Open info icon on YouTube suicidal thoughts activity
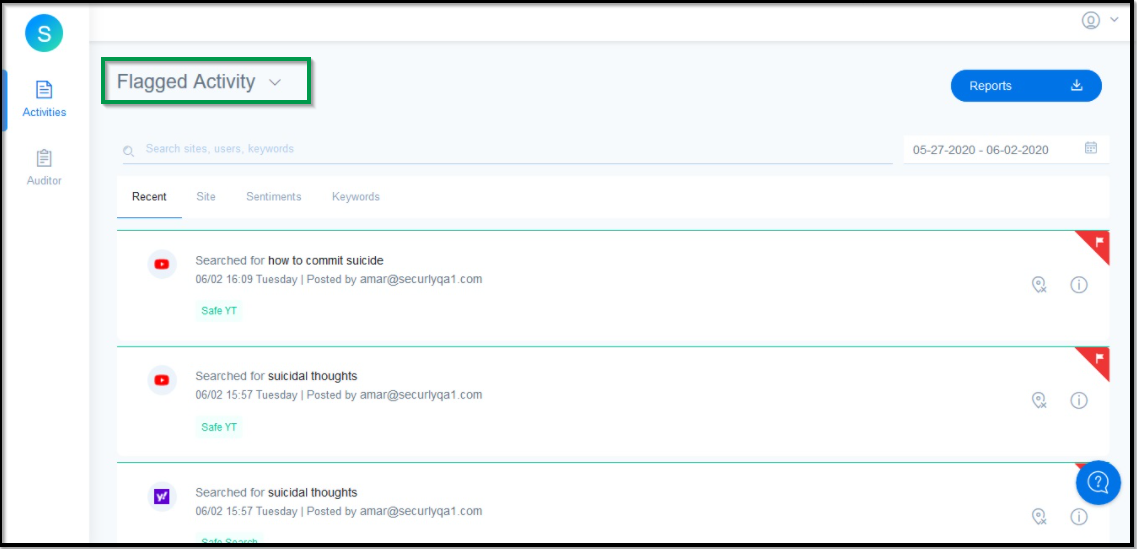This screenshot has height=549, width=1137. (x=1079, y=400)
